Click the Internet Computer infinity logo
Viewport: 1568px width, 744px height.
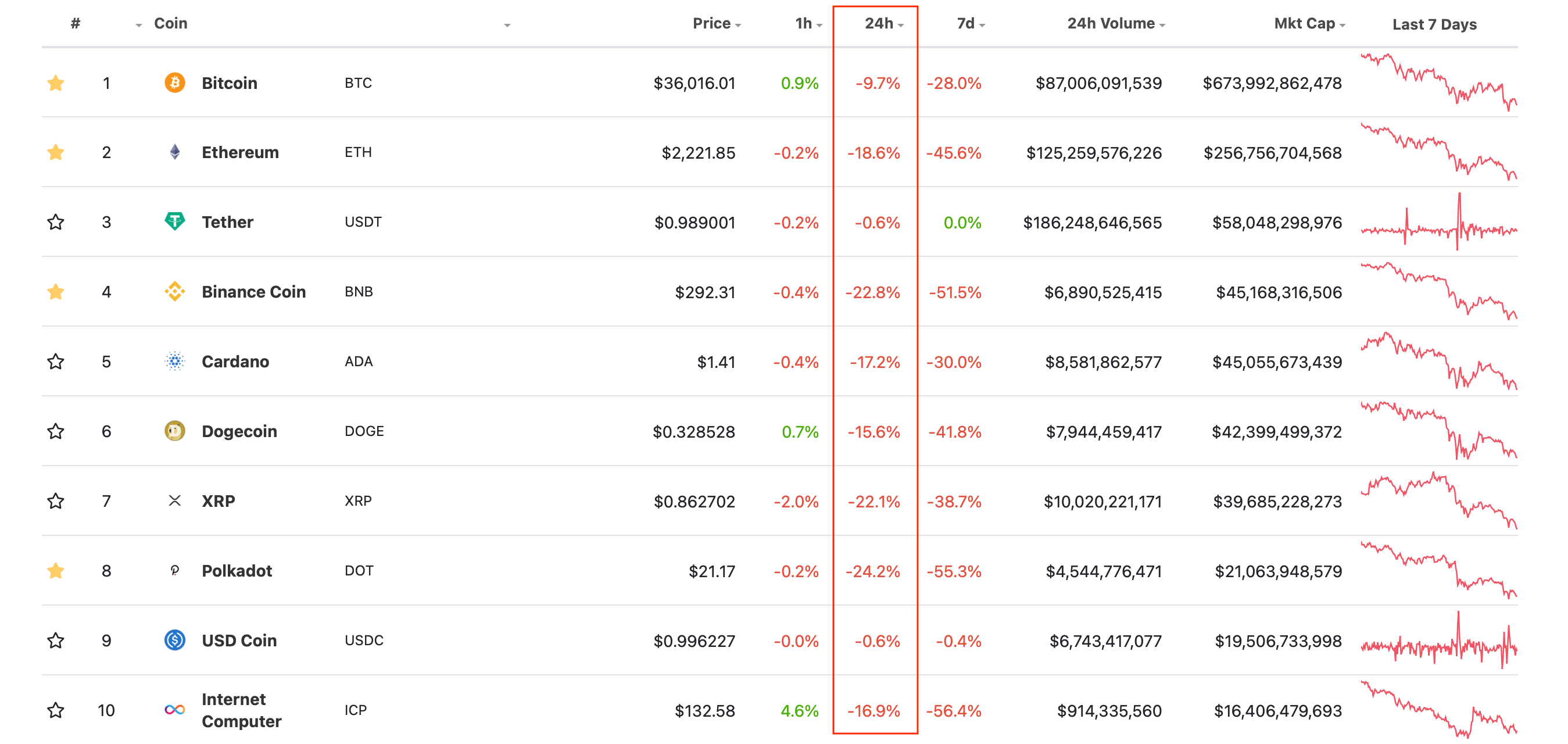[x=175, y=709]
